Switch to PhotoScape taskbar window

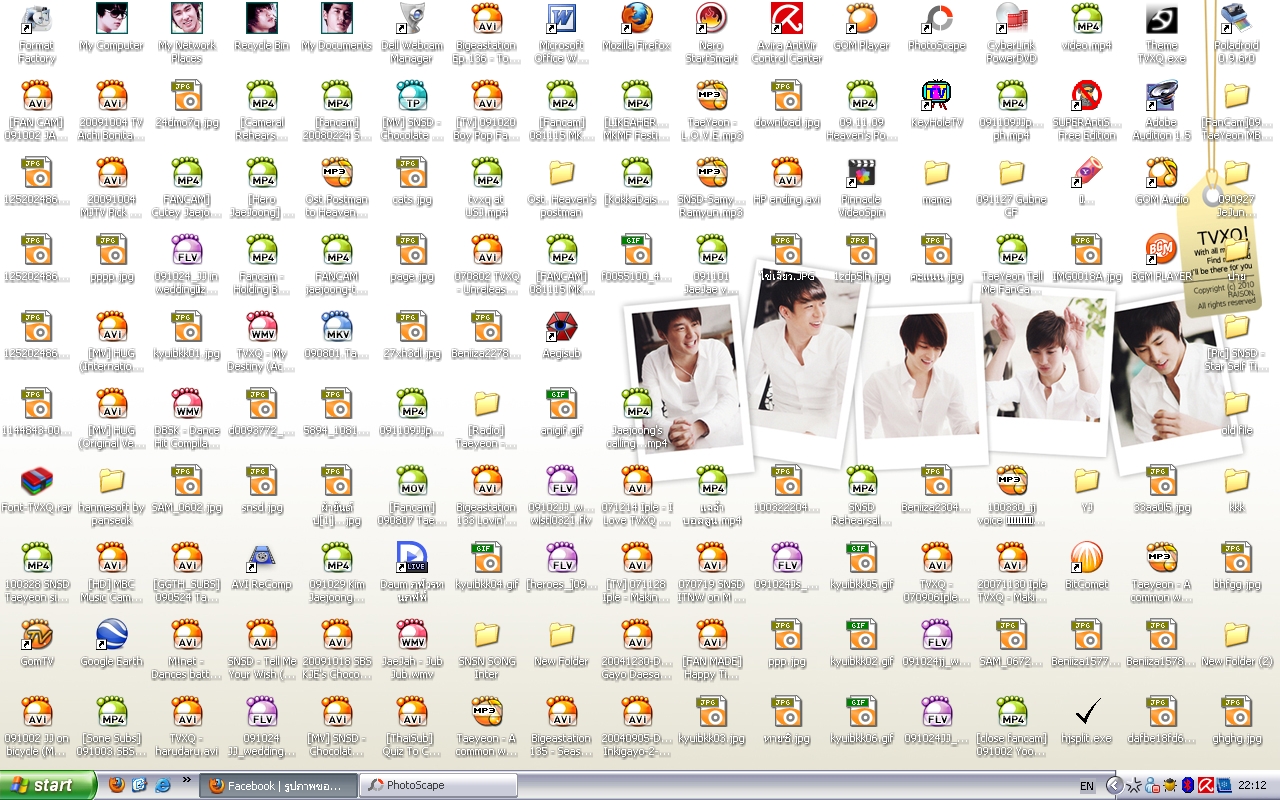[439, 786]
